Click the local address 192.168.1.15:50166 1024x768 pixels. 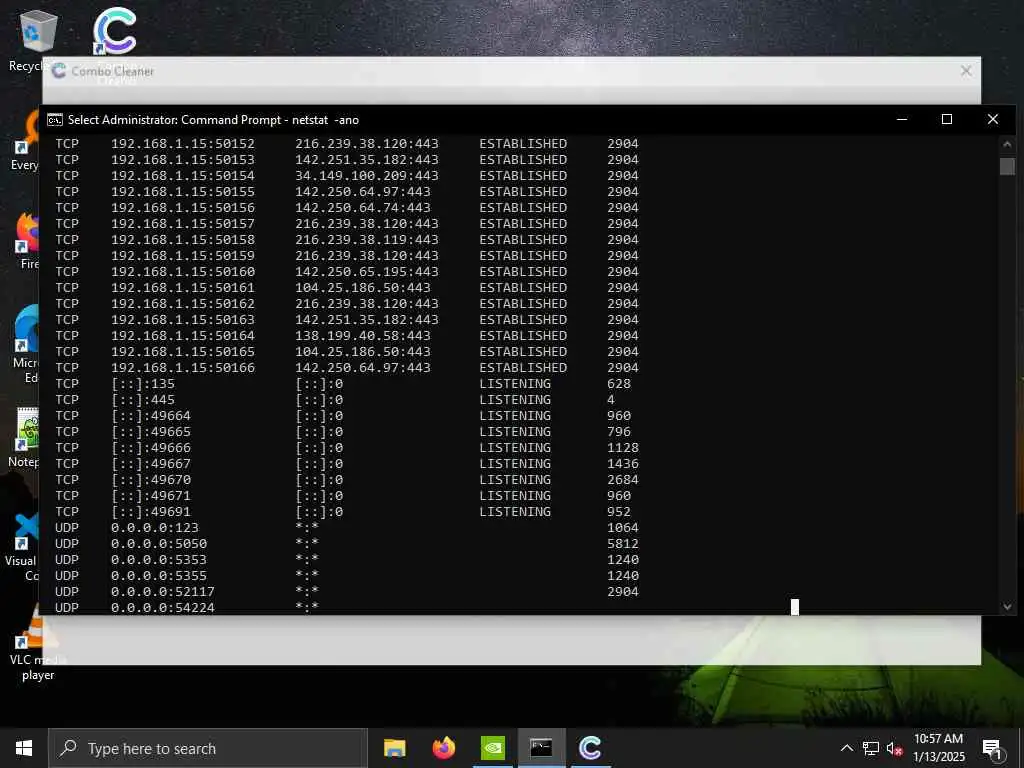[x=183, y=368]
